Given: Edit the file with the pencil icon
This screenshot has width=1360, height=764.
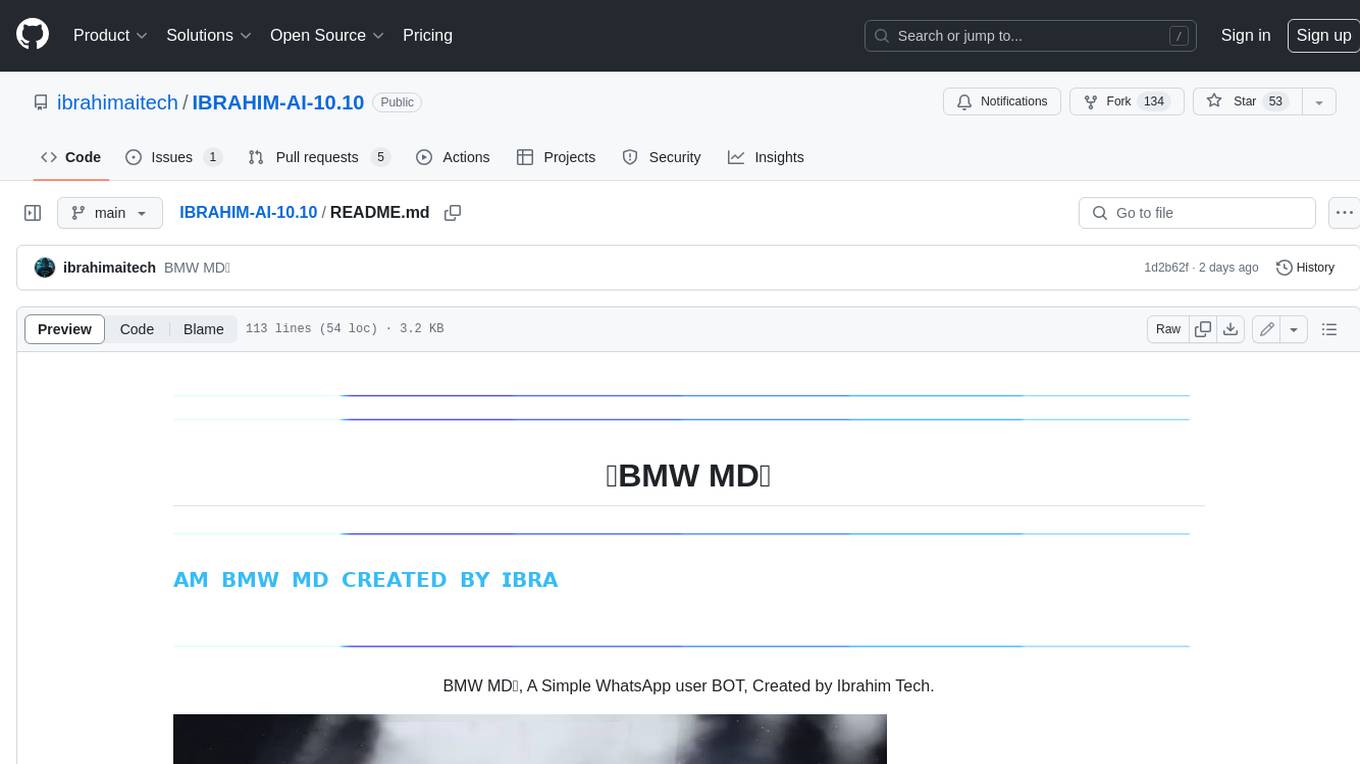Looking at the screenshot, I should point(1266,329).
